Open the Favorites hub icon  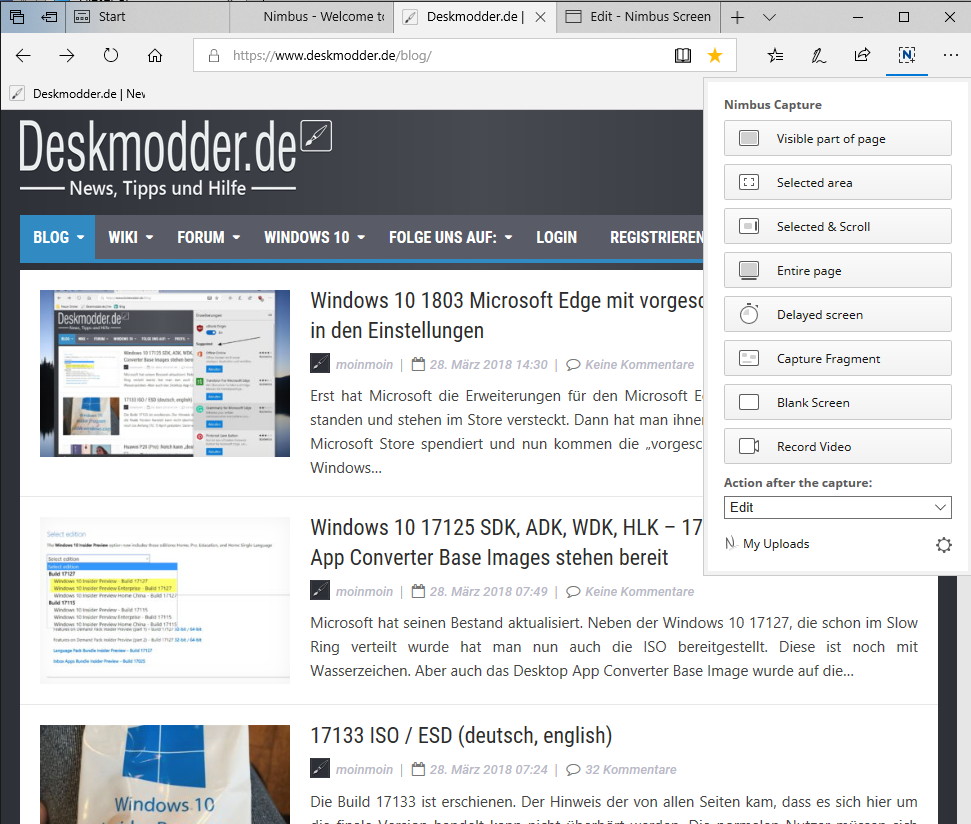pyautogui.click(x=775, y=55)
